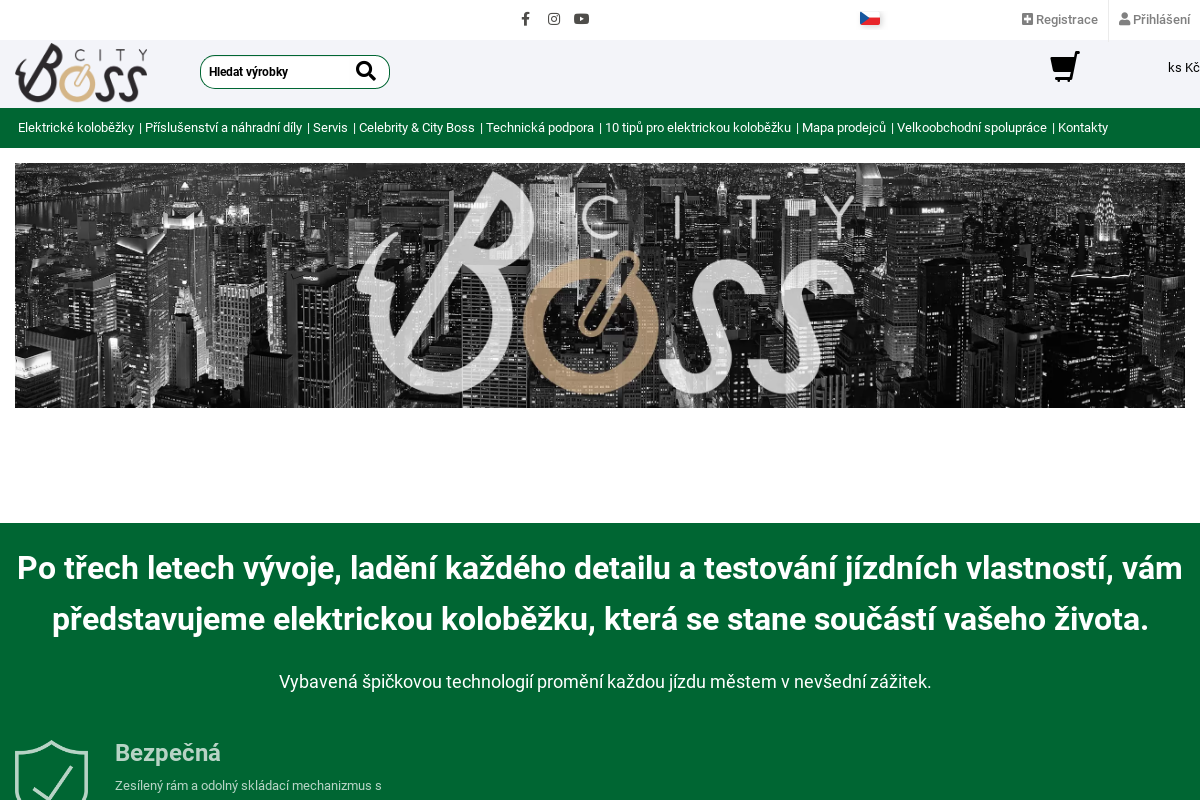Open 10 tipů pro elektrickou koloběžku
This screenshot has width=1200, height=800.
(x=698, y=128)
